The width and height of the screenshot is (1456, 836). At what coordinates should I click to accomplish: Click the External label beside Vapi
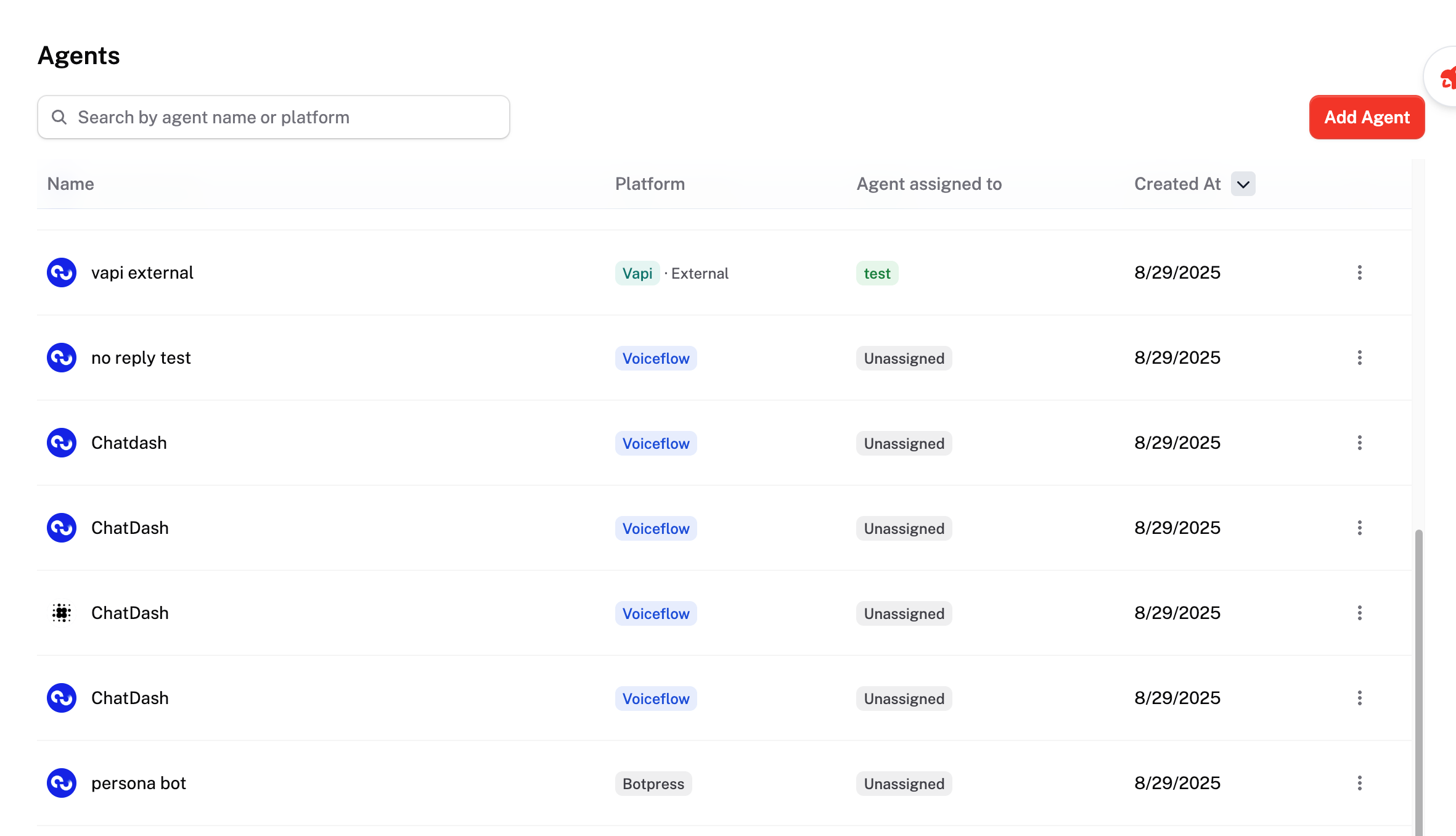pyautogui.click(x=700, y=273)
